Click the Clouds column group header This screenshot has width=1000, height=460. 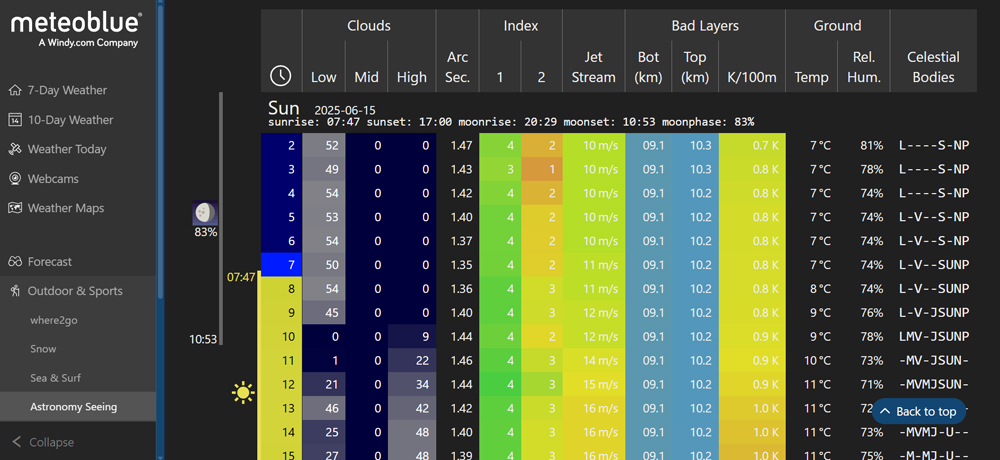coord(369,26)
